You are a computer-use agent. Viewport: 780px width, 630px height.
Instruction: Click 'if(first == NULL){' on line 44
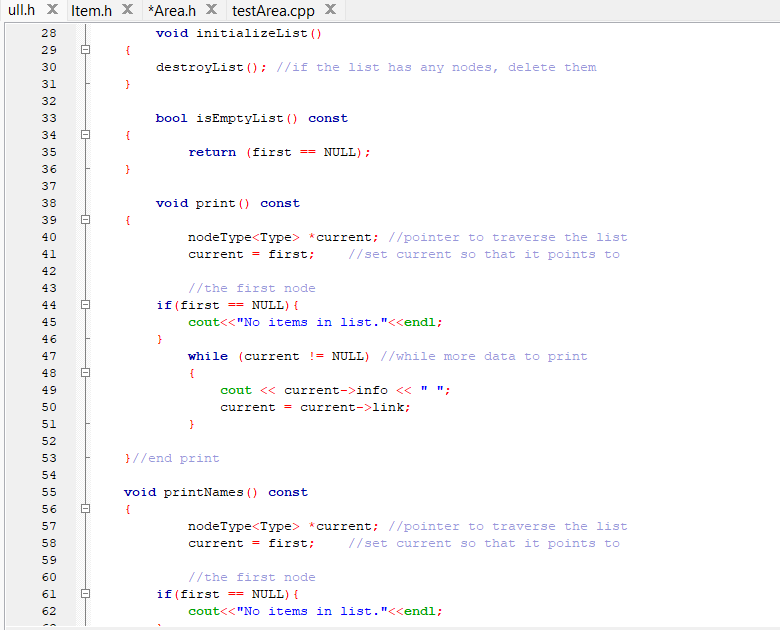click(227, 305)
